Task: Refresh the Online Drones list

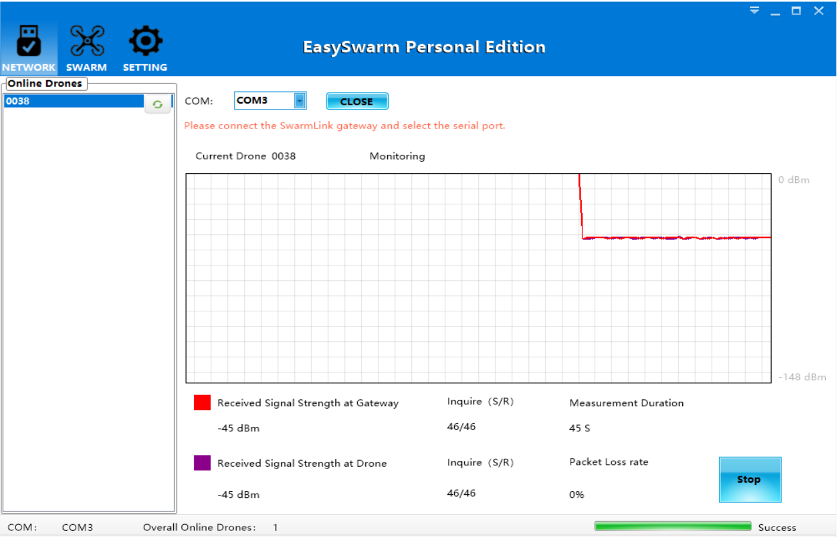Action: tap(157, 104)
